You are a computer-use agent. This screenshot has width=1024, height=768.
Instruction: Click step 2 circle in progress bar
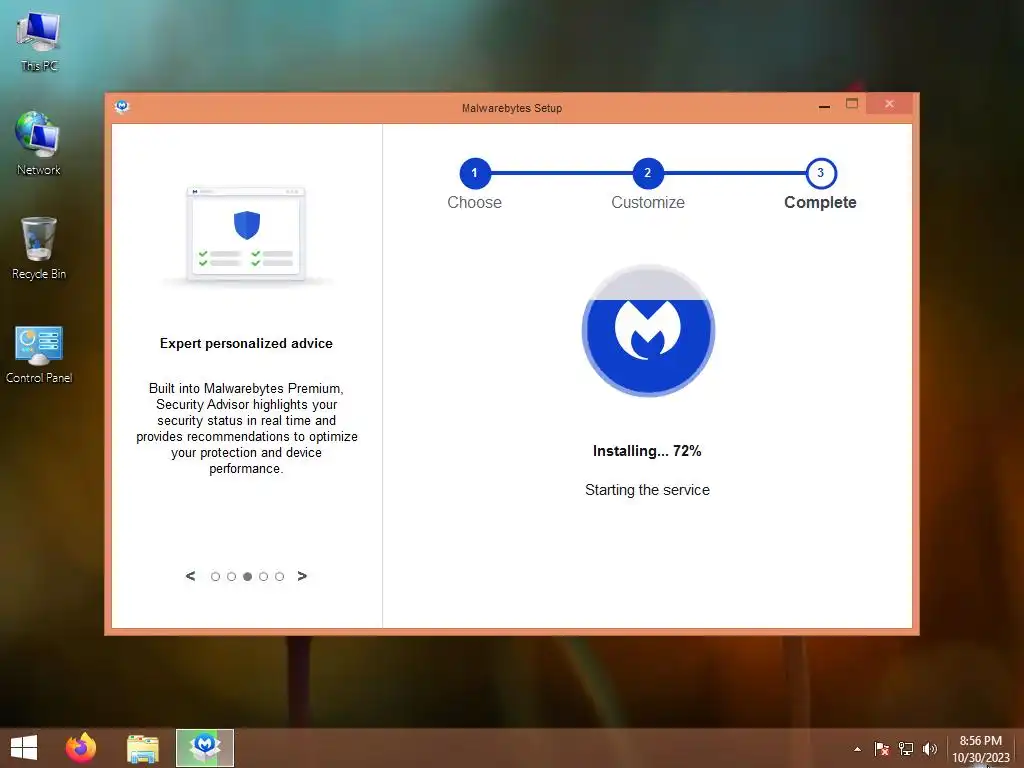648,173
